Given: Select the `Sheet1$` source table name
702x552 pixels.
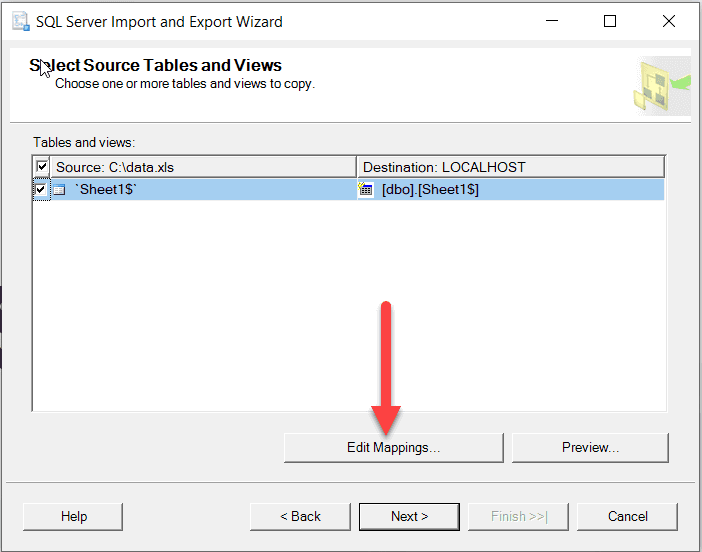Looking at the screenshot, I should click(105, 190).
